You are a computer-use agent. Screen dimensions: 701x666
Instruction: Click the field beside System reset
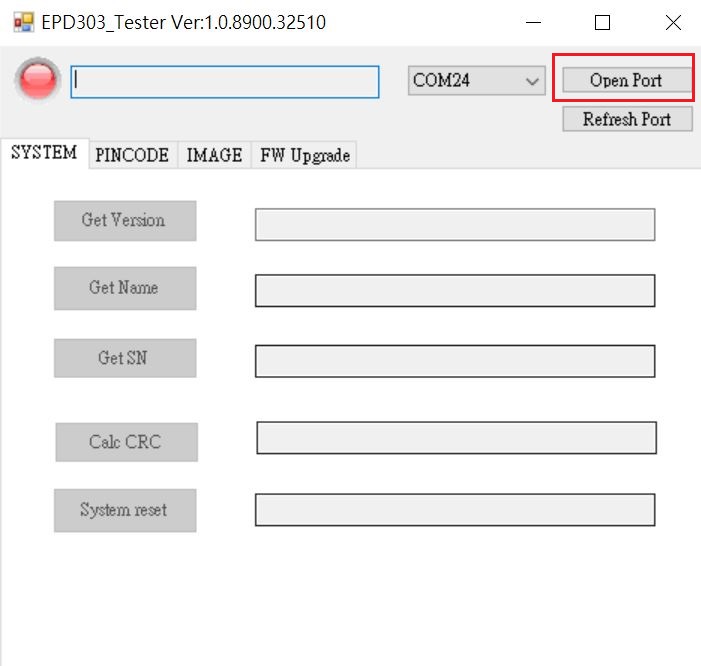(x=454, y=510)
